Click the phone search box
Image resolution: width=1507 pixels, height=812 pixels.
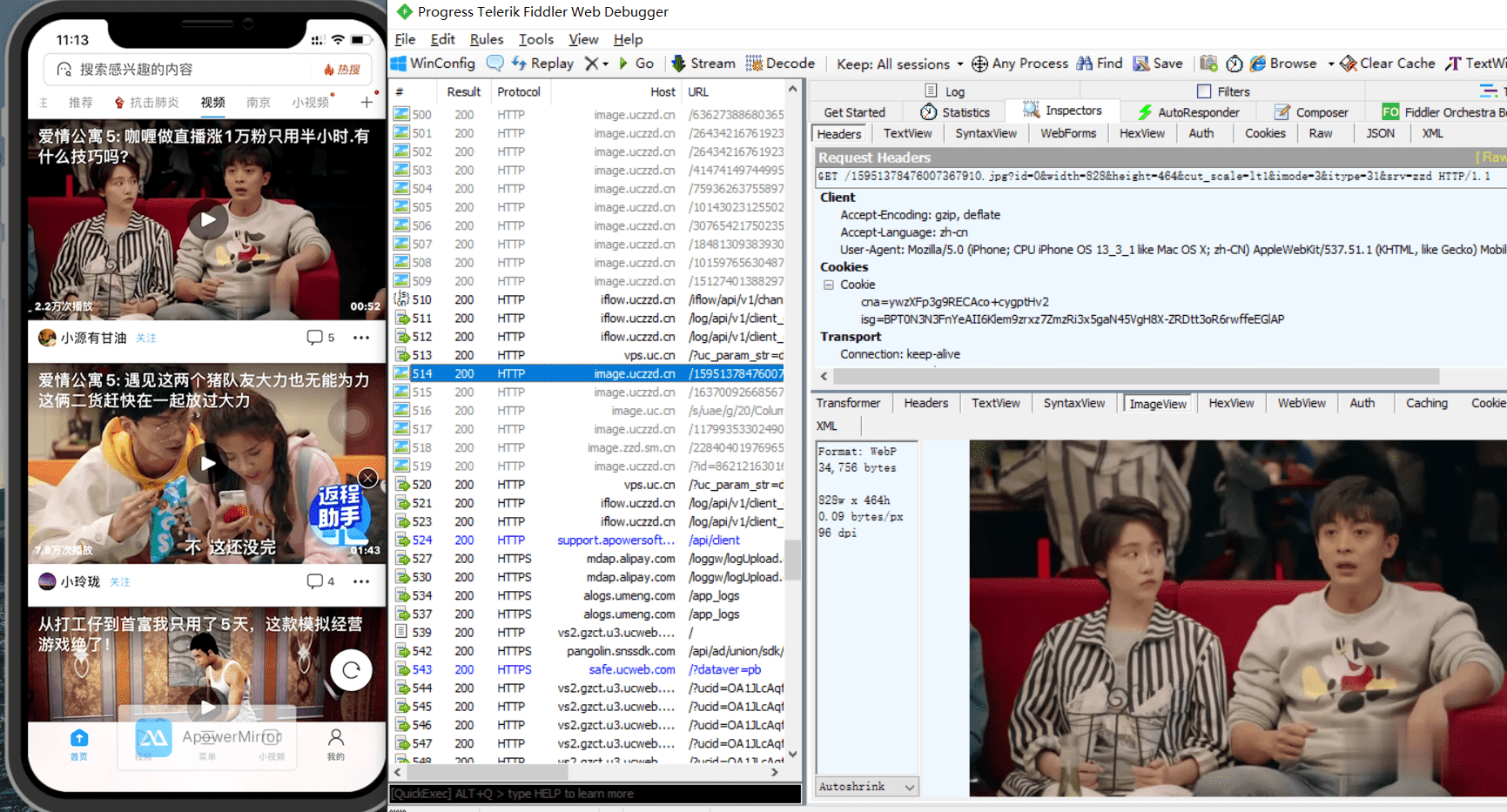[x=209, y=69]
